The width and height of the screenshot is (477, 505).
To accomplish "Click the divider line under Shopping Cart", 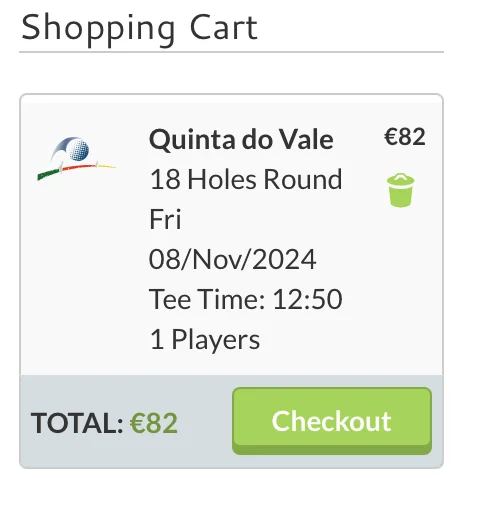I will pos(231,52).
